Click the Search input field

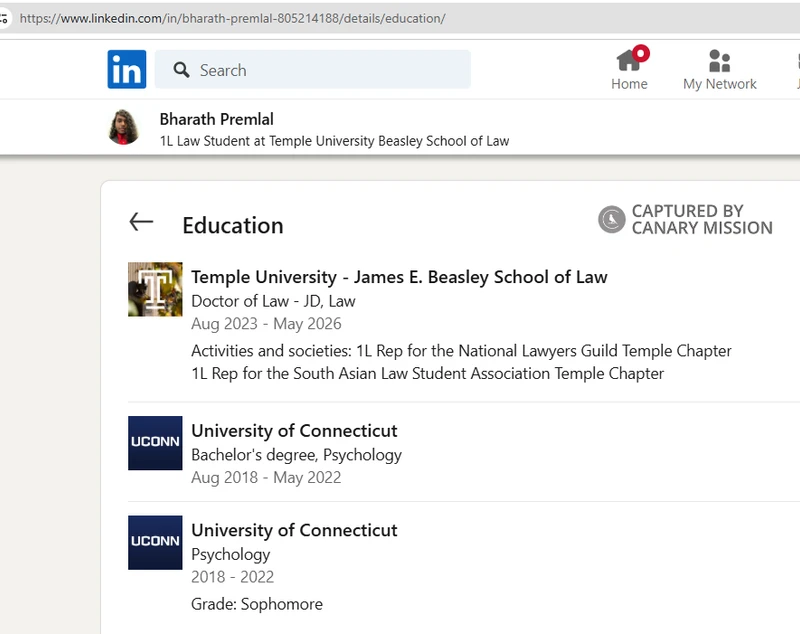click(313, 69)
